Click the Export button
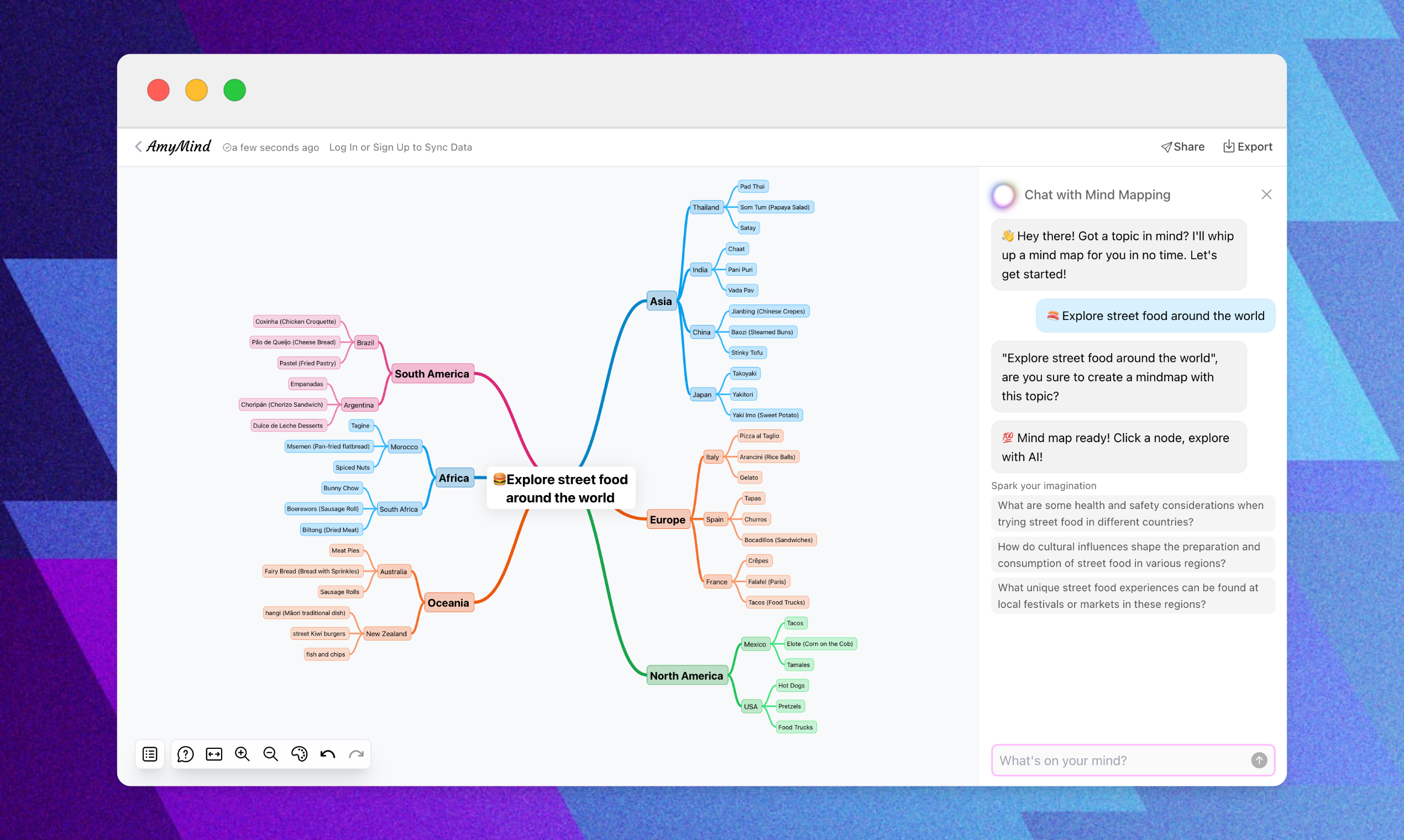Viewport: 1404px width, 840px height. tap(1248, 146)
